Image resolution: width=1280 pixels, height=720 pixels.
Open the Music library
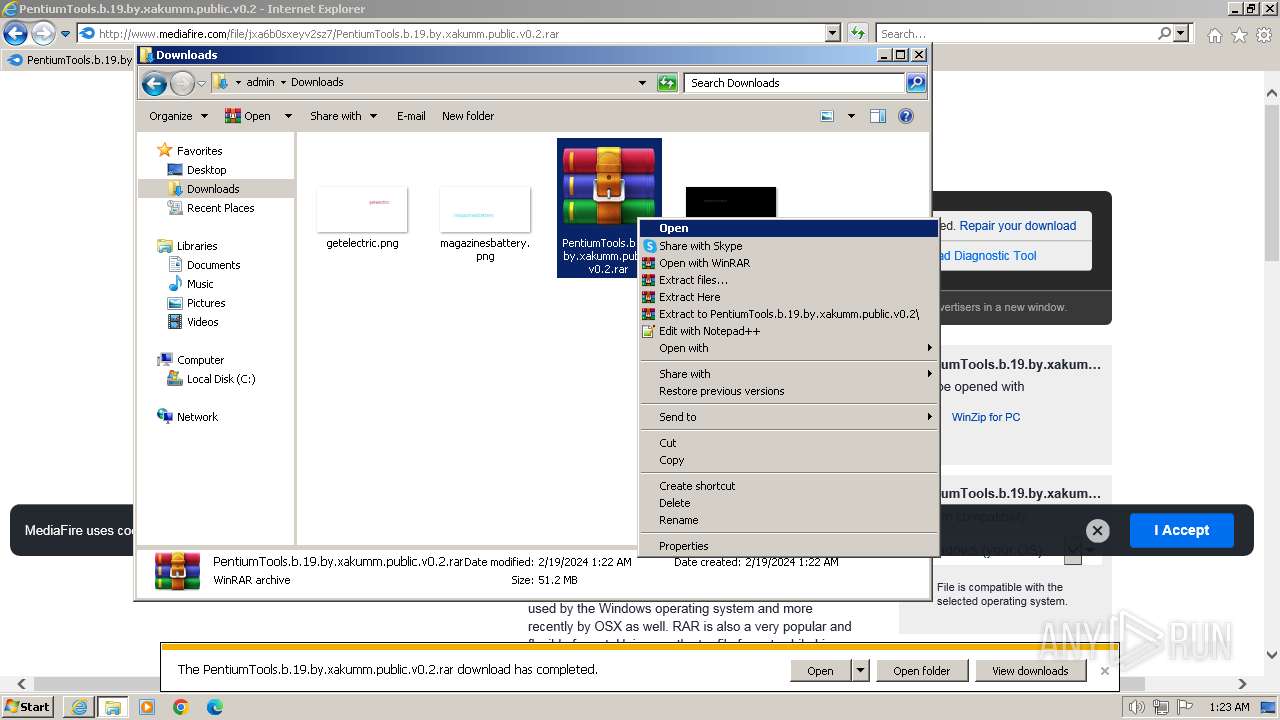(x=200, y=284)
